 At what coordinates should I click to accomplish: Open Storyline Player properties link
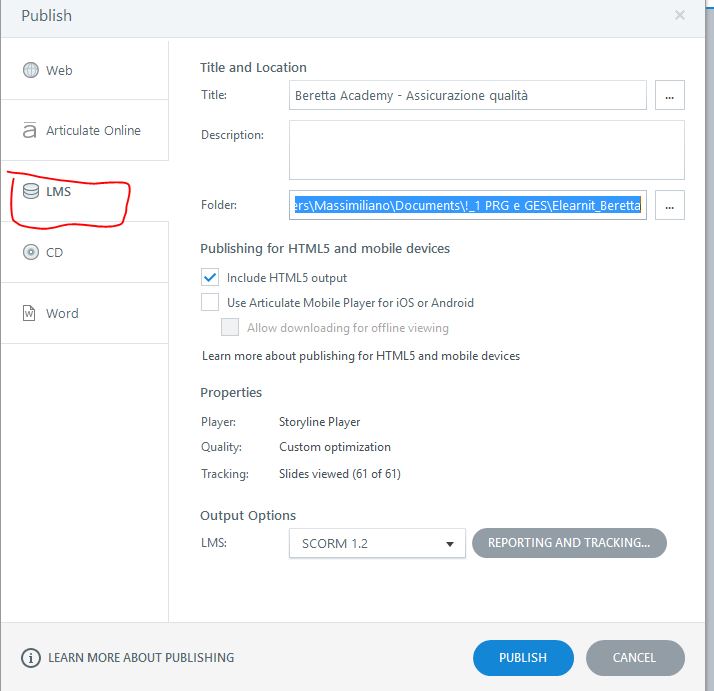[319, 422]
